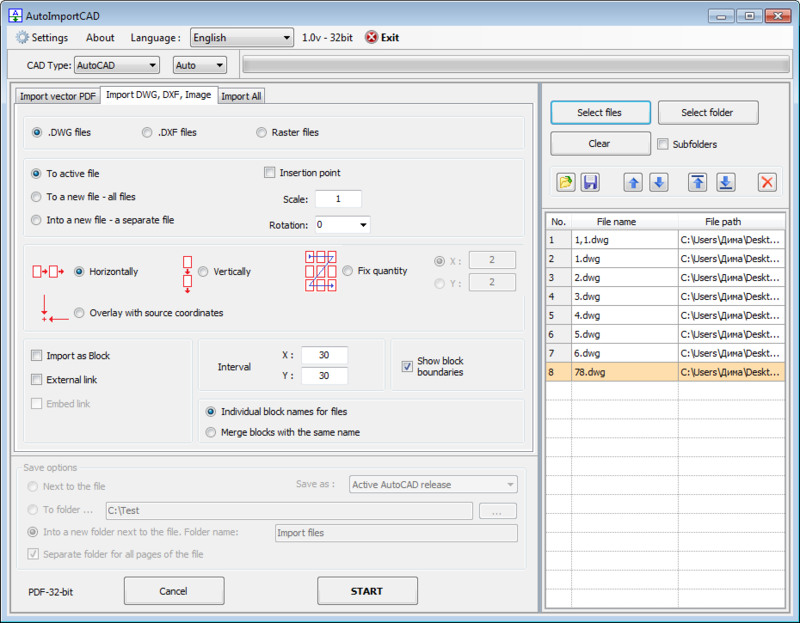Switch to the Import vector PDF tab
This screenshot has width=800, height=623.
point(57,96)
